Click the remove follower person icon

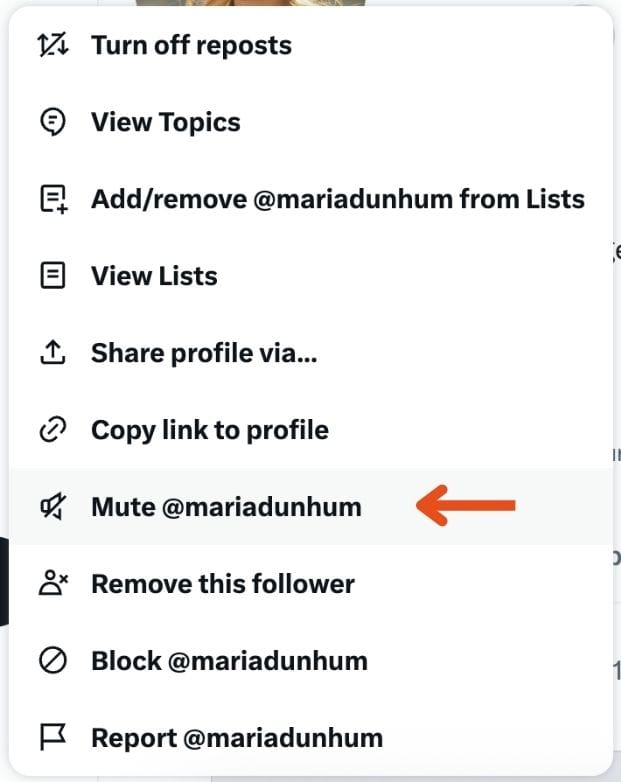53,583
